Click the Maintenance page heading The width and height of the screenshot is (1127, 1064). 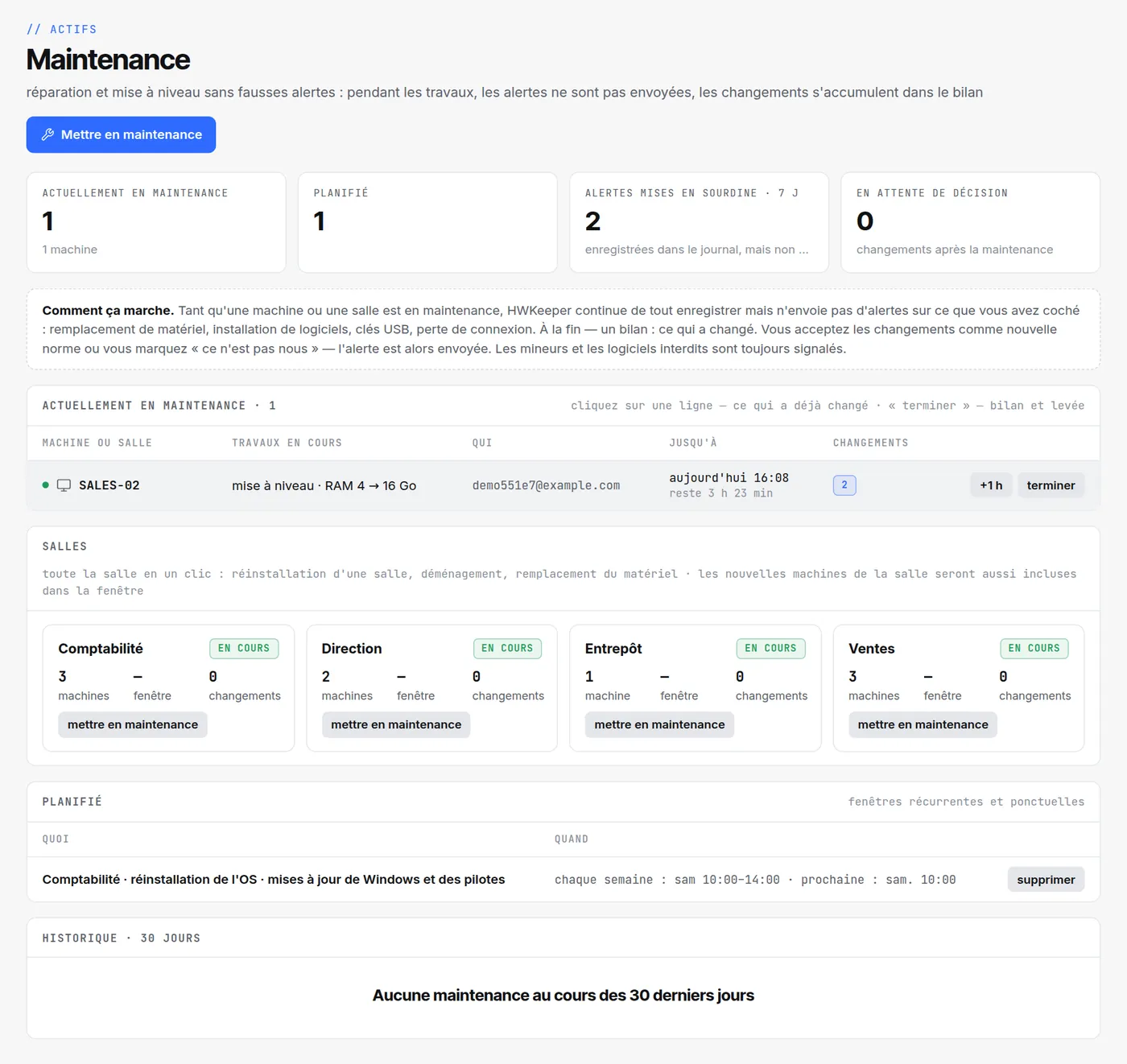[108, 60]
